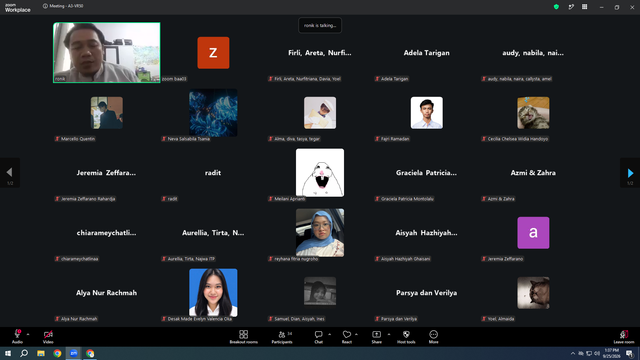
Task: Click the 'Firli, Areta, Nurfi...' participant name
Action: (320, 53)
